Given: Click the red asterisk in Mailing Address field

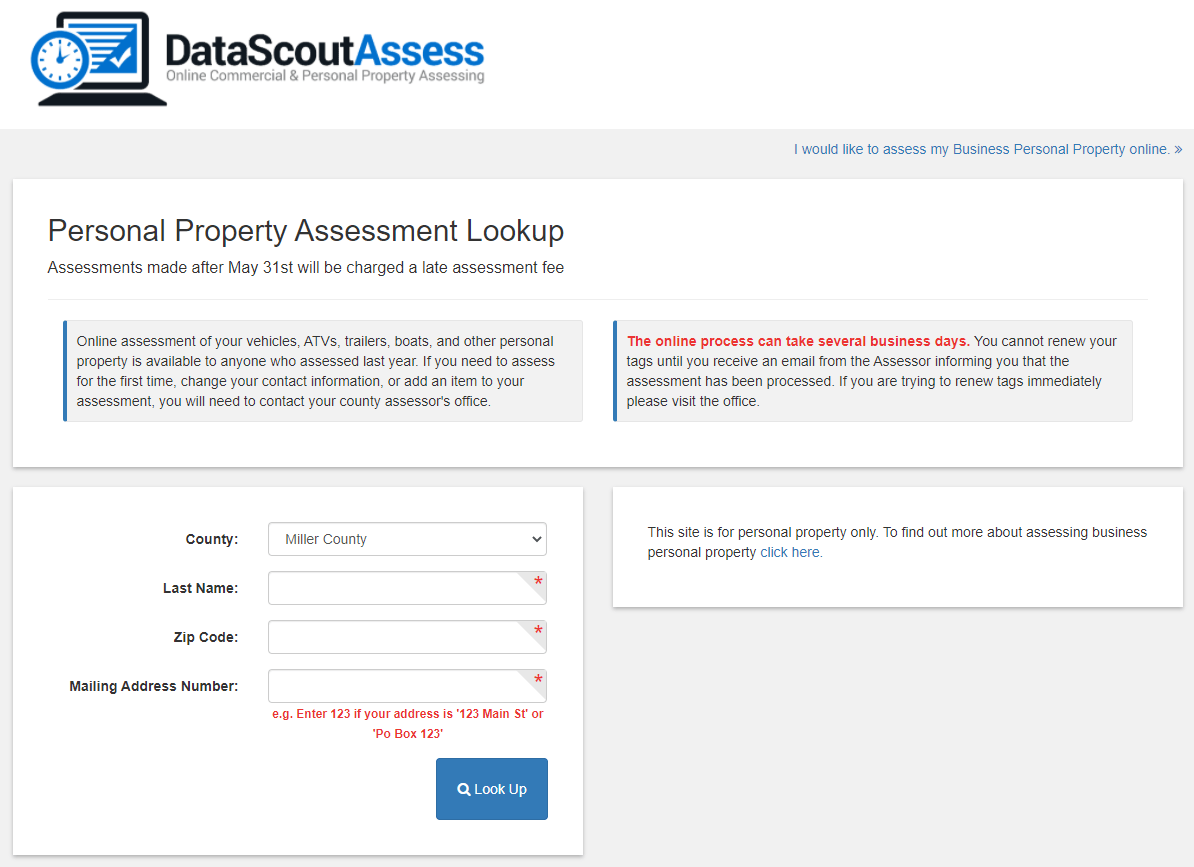Looking at the screenshot, I should pos(538,679).
